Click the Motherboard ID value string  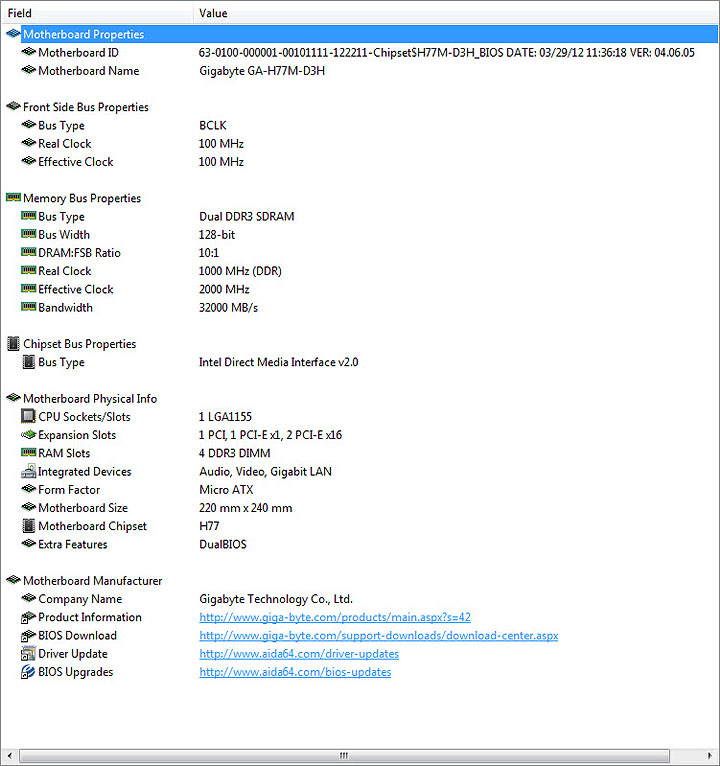tap(446, 52)
